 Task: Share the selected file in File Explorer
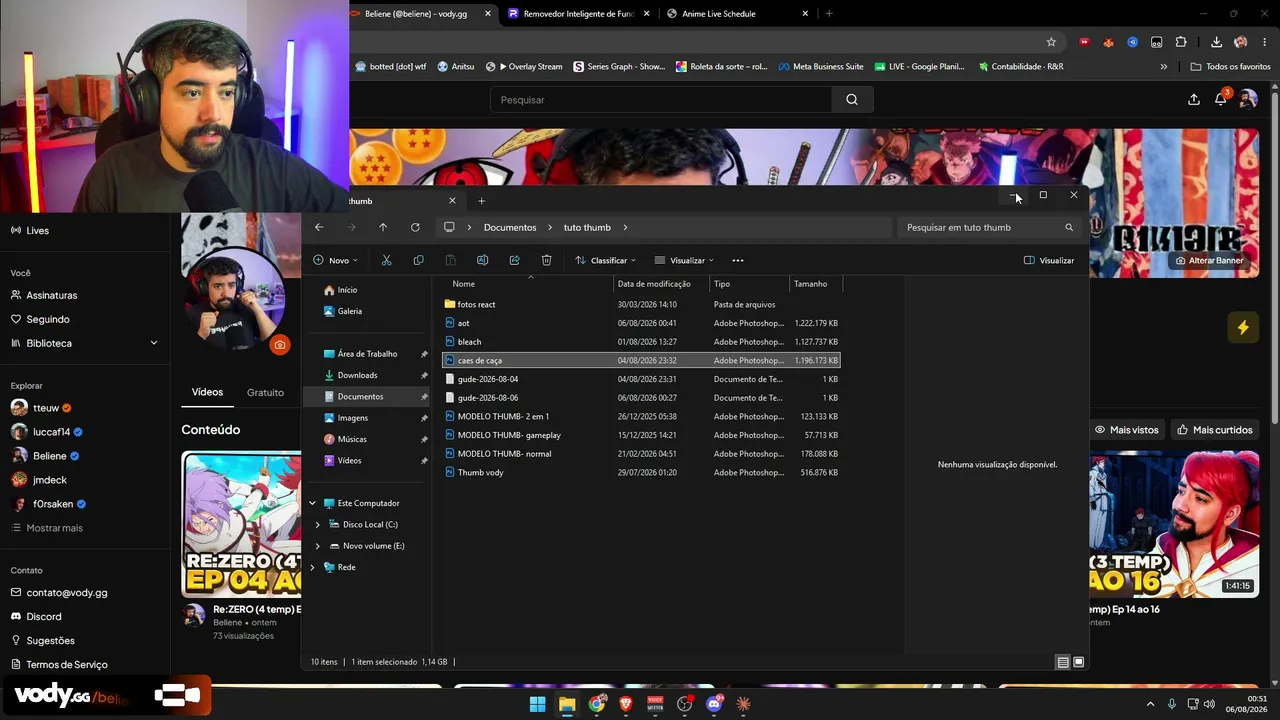514,260
